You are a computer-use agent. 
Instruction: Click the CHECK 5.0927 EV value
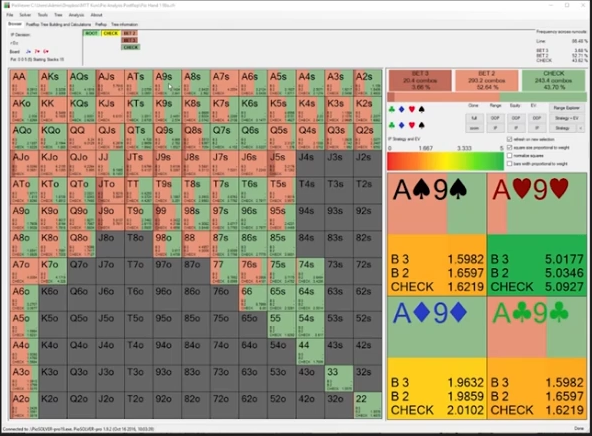564,287
